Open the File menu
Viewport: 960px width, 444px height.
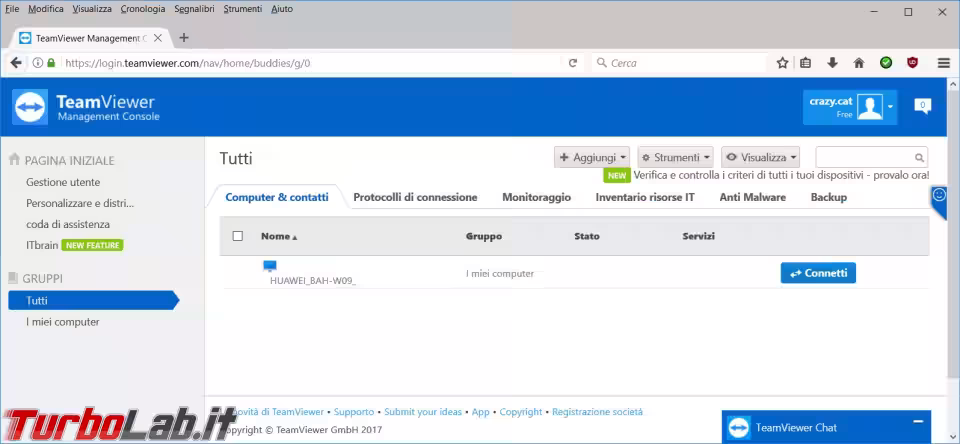12,9
